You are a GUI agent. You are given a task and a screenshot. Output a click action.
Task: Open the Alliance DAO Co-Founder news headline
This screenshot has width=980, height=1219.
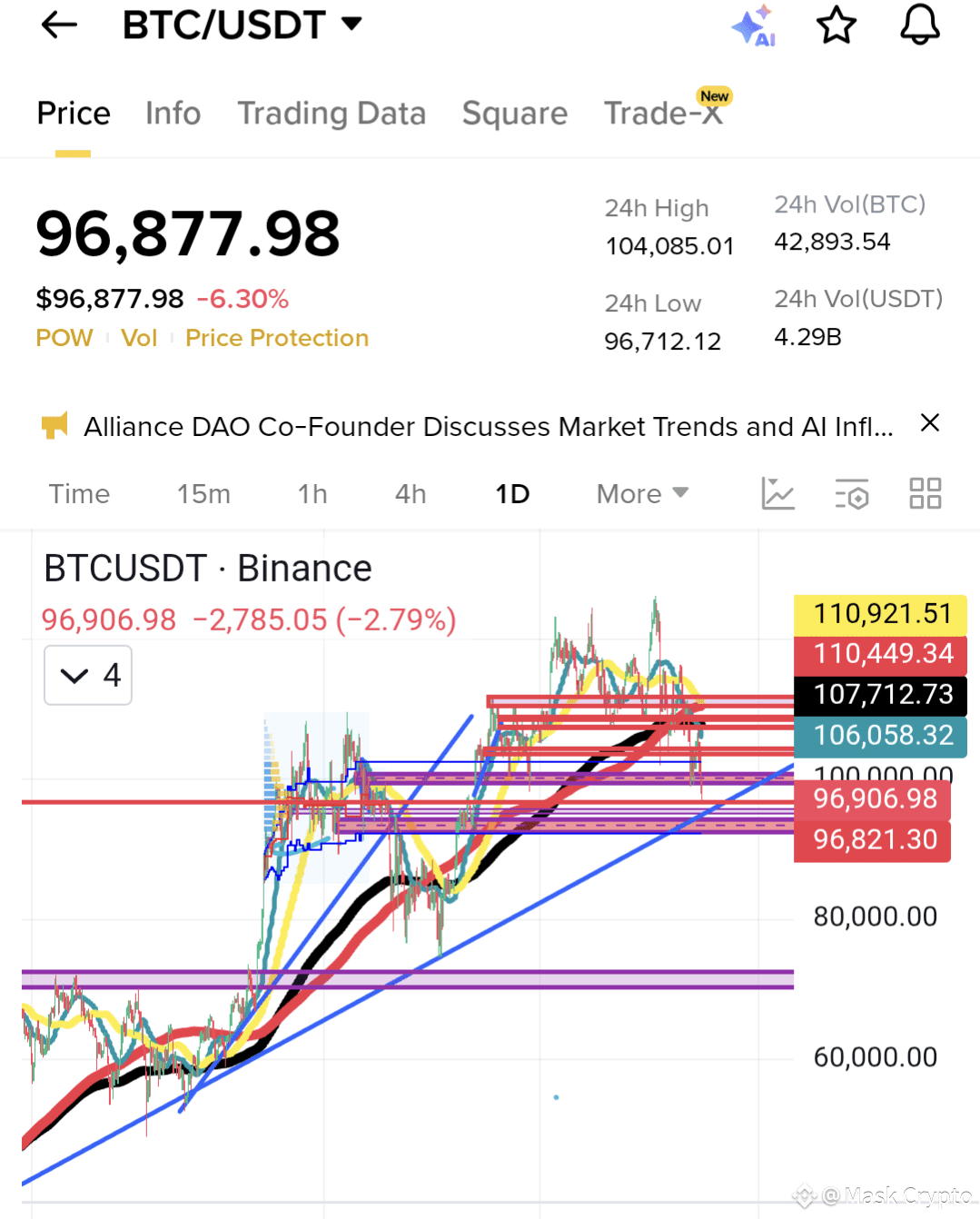coord(489,426)
